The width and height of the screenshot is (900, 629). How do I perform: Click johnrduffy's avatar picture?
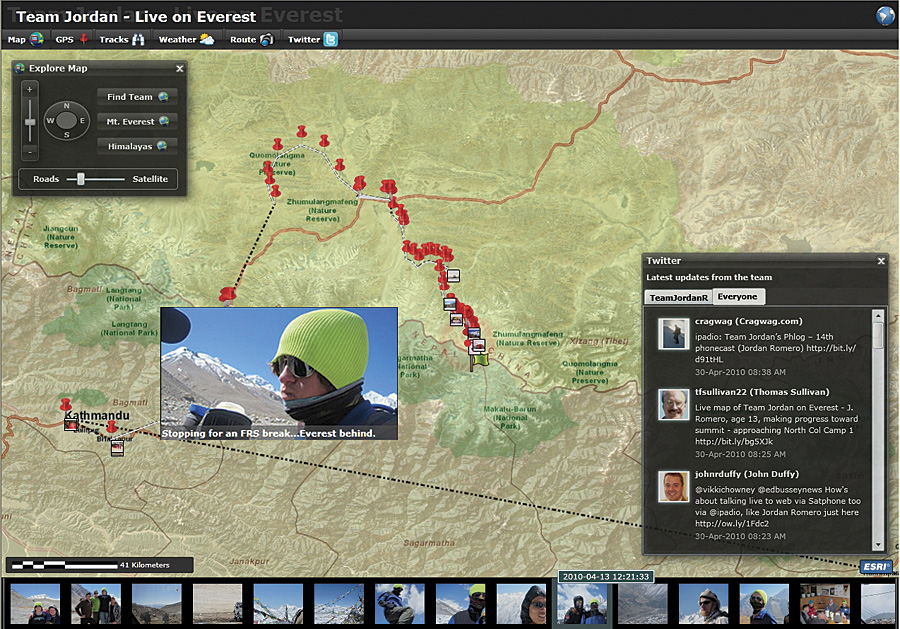[673, 487]
